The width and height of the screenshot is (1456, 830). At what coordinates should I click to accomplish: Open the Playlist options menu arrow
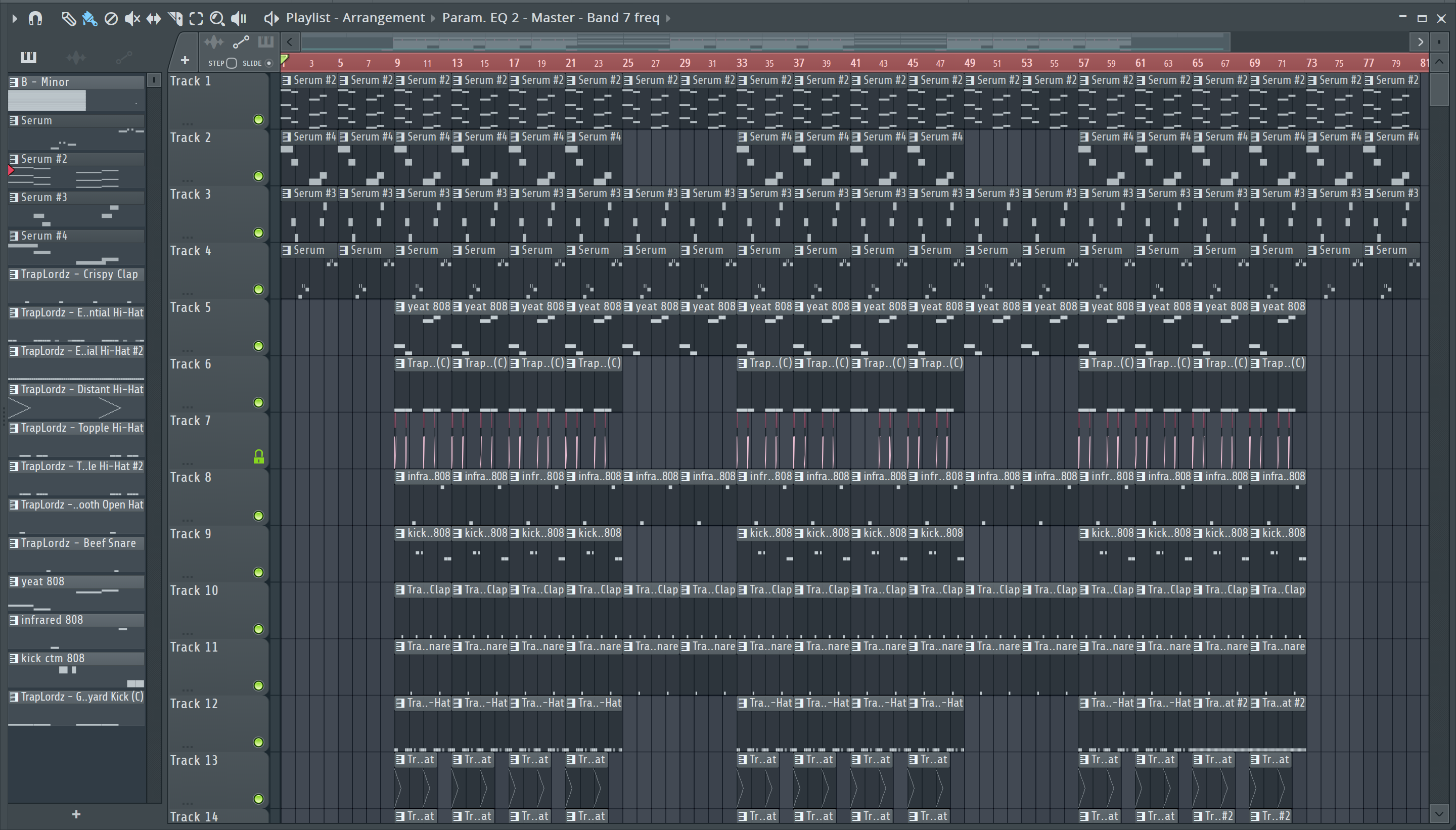[15, 18]
